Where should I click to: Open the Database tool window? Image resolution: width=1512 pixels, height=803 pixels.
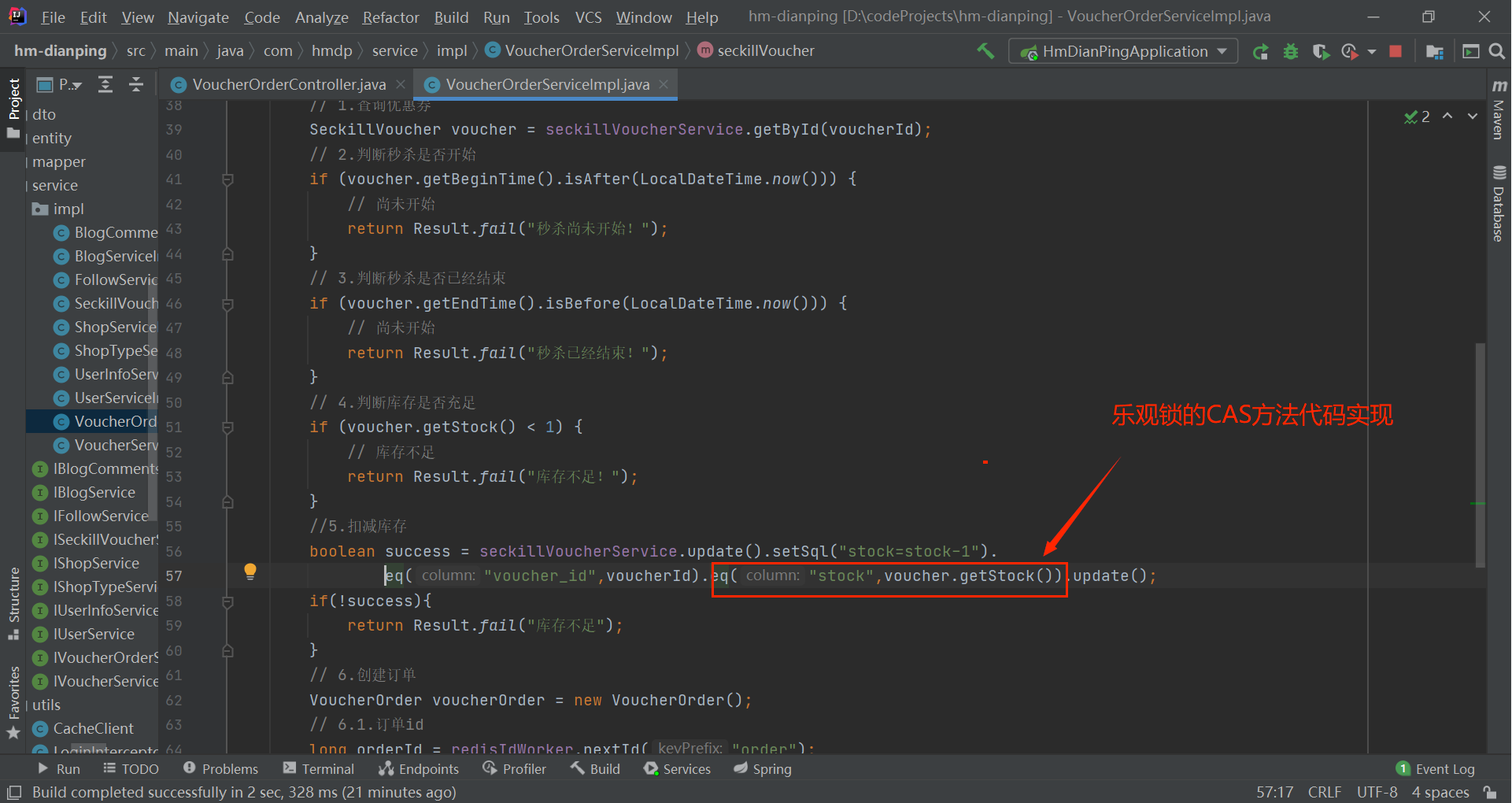(x=1499, y=203)
